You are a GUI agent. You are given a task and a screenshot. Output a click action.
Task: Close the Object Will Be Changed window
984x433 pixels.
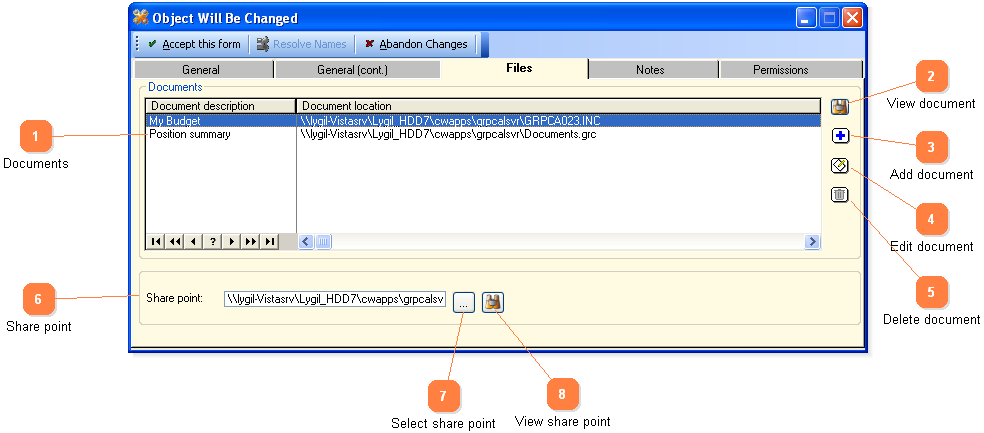[852, 18]
